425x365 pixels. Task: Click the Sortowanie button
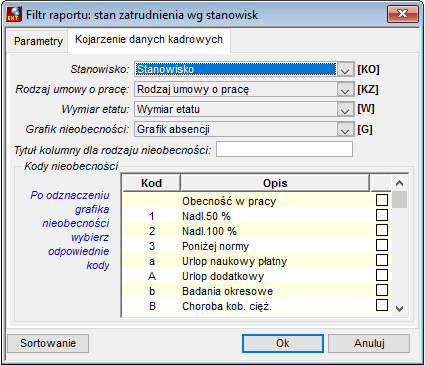(48, 343)
